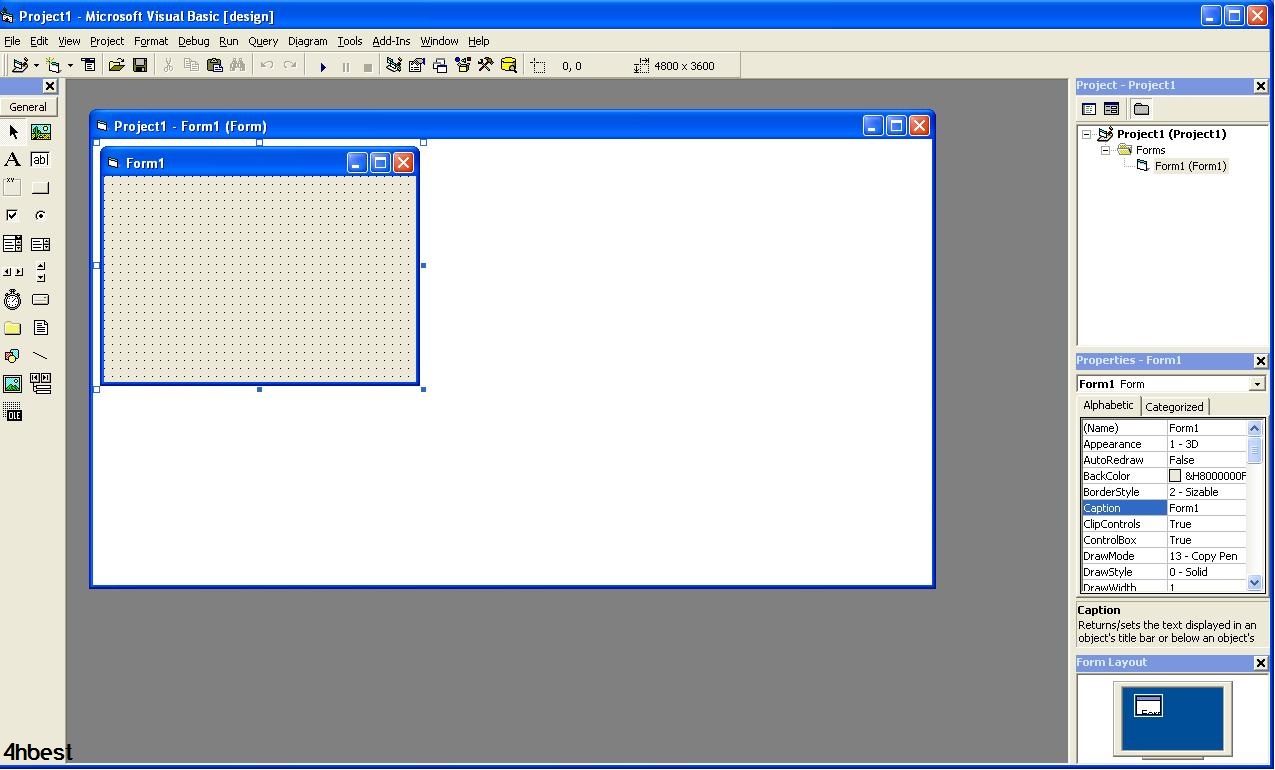The width and height of the screenshot is (1275, 770).
Task: Select the Timer control tool
Action: (13, 300)
